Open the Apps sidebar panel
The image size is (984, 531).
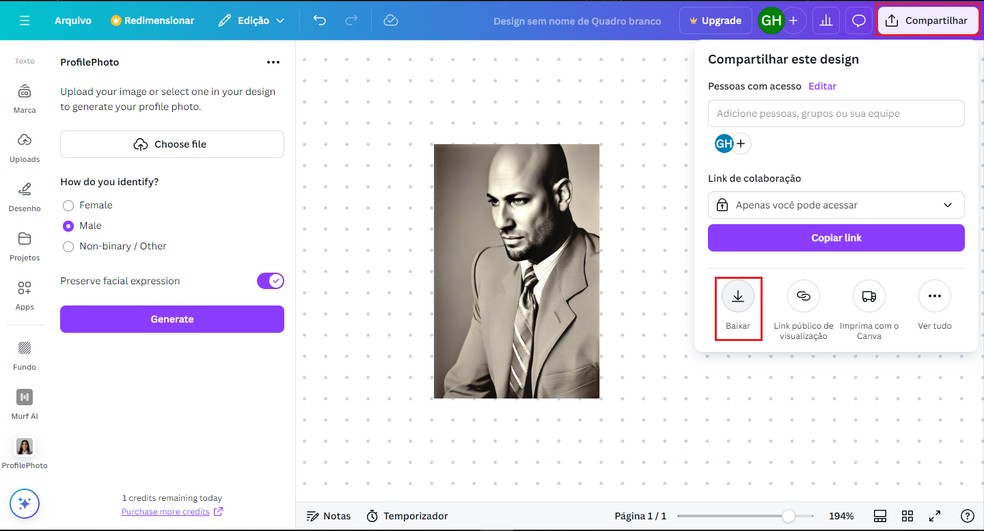coord(24,295)
